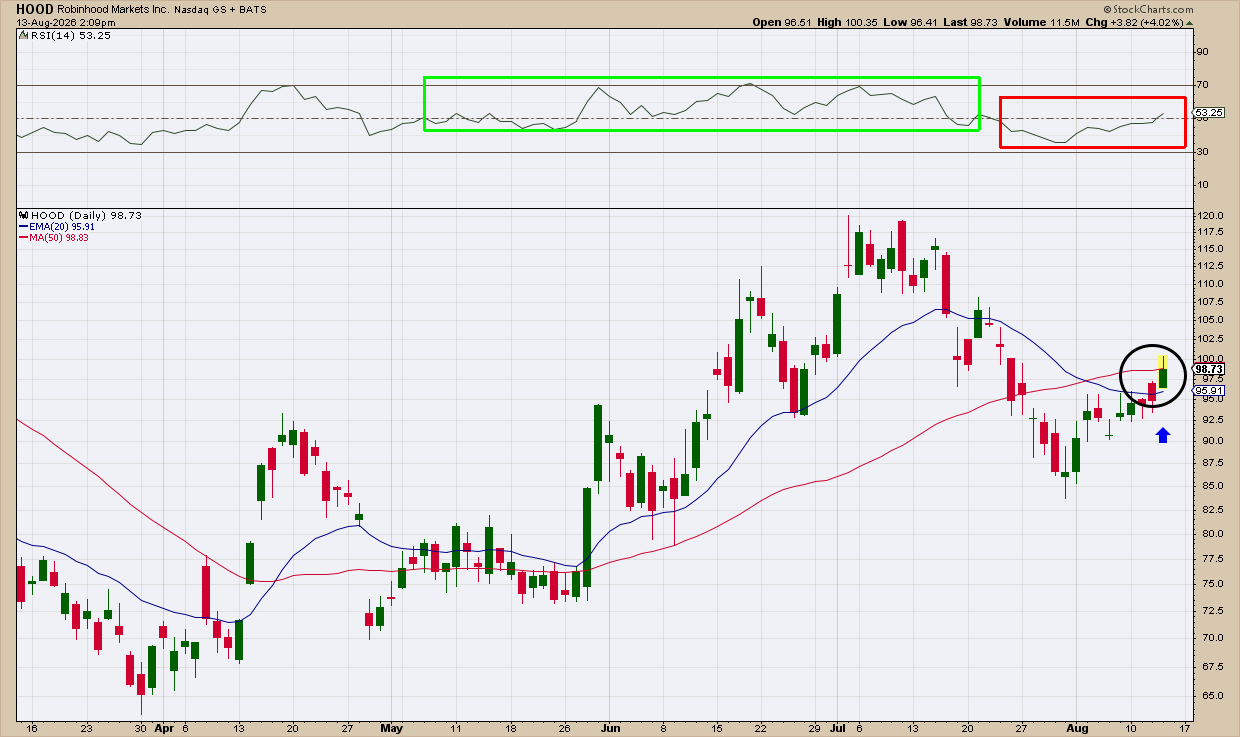Click the 107.5 price axis label
This screenshot has height=737, width=1240.
coord(1210,302)
